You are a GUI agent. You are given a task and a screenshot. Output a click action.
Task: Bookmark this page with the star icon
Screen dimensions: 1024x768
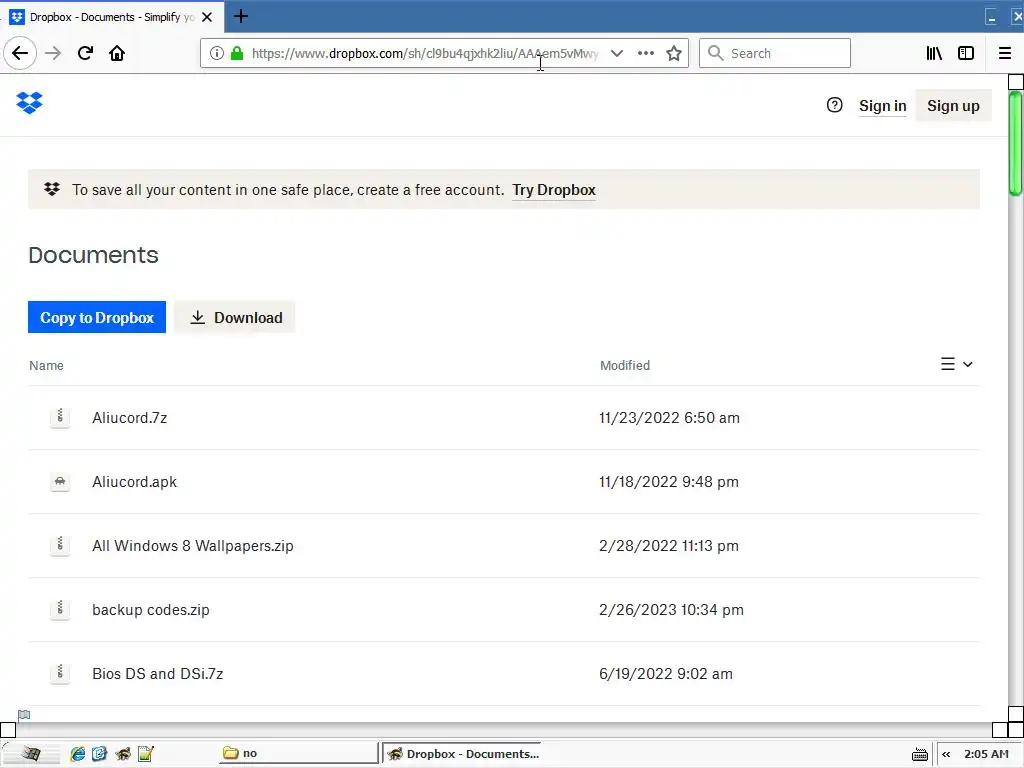(x=674, y=54)
